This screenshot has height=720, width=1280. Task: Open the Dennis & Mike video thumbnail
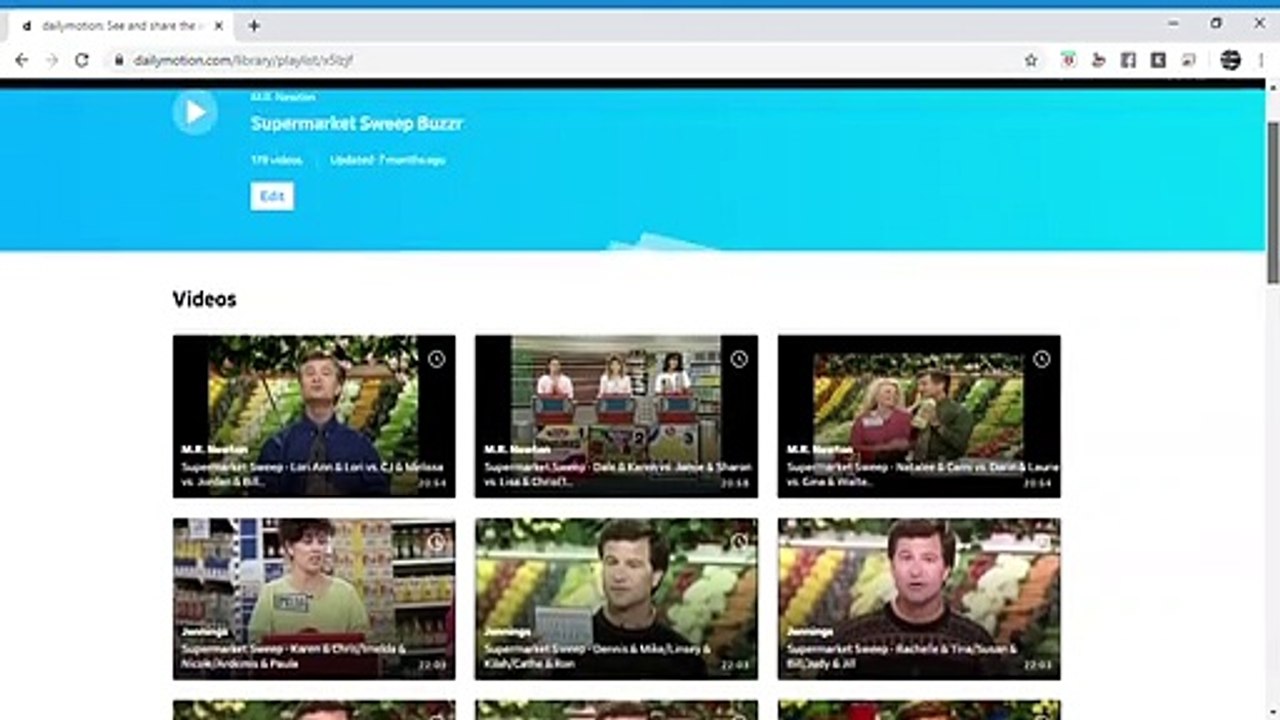(x=616, y=599)
